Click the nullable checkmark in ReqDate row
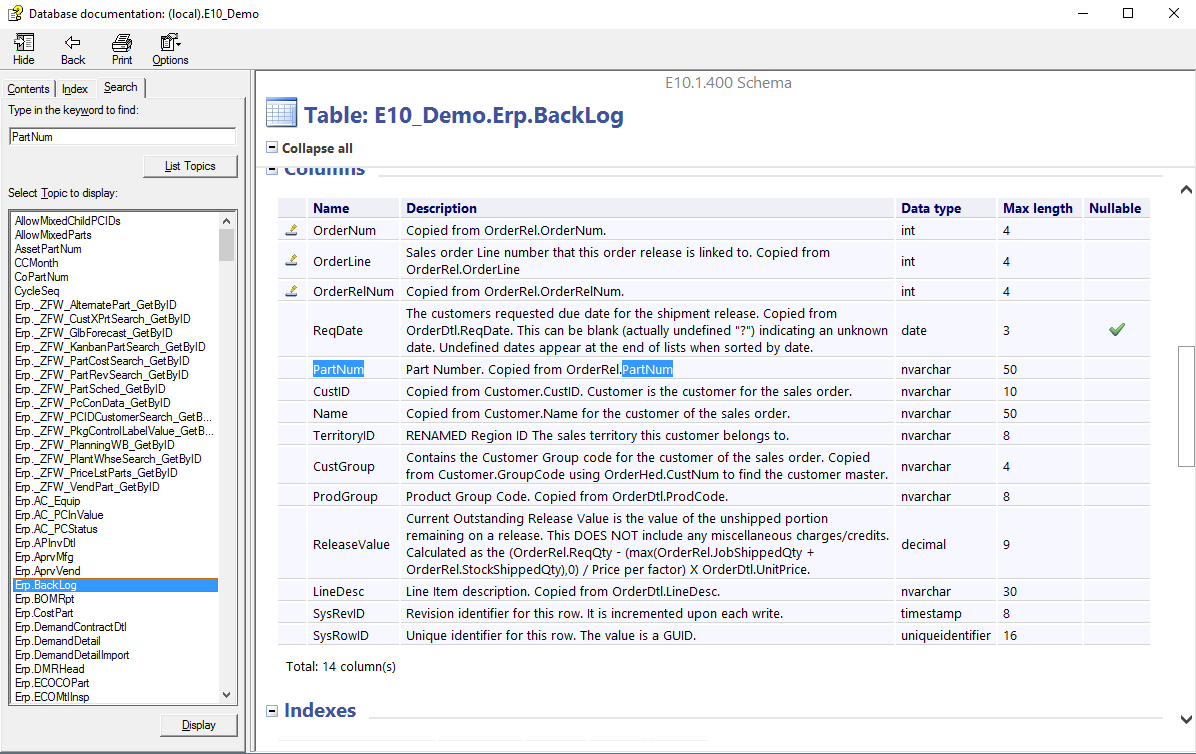This screenshot has height=754, width=1196. (1117, 329)
